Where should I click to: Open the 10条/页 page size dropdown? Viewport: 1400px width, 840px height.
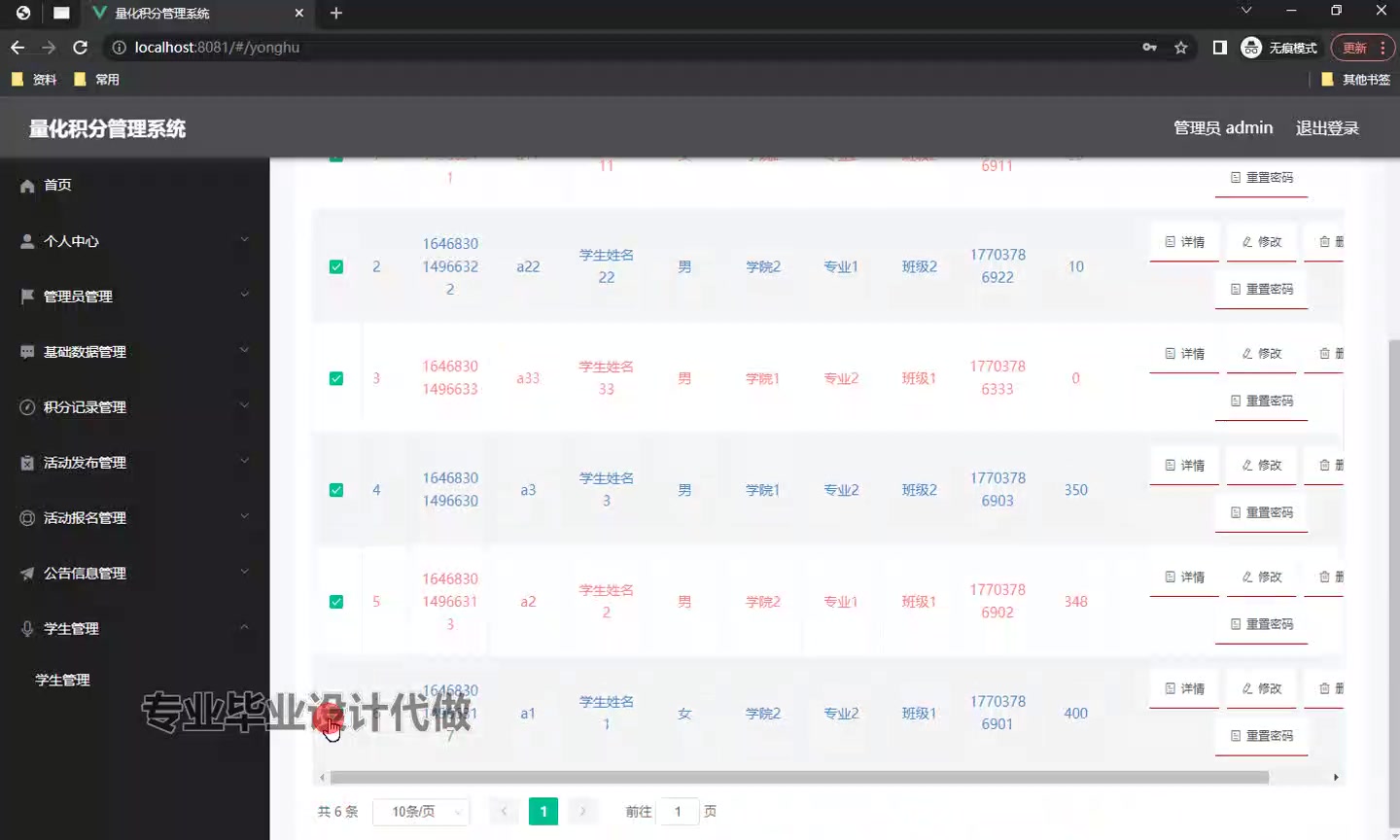pyautogui.click(x=421, y=811)
